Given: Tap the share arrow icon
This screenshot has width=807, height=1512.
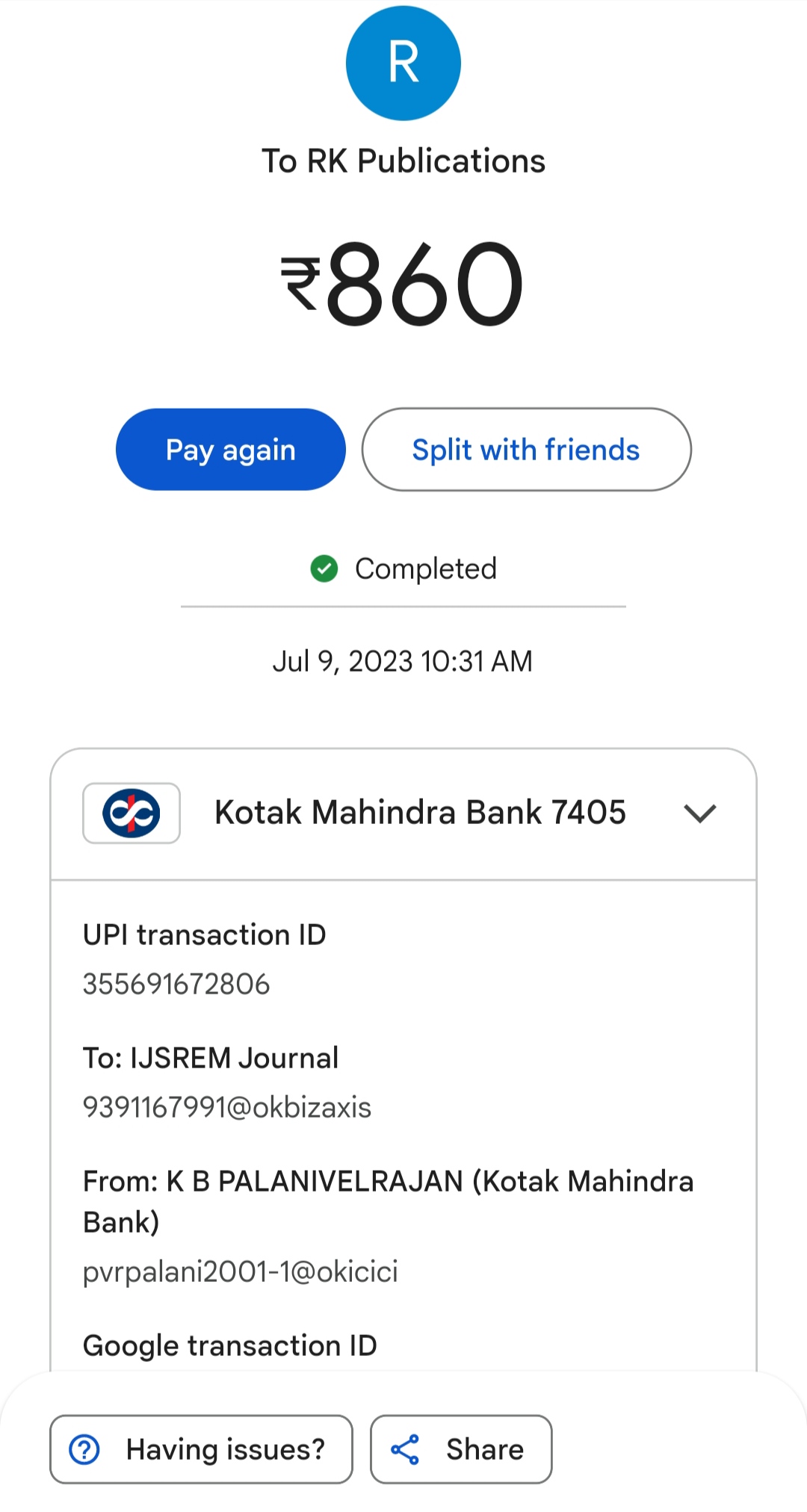Looking at the screenshot, I should [405, 1449].
